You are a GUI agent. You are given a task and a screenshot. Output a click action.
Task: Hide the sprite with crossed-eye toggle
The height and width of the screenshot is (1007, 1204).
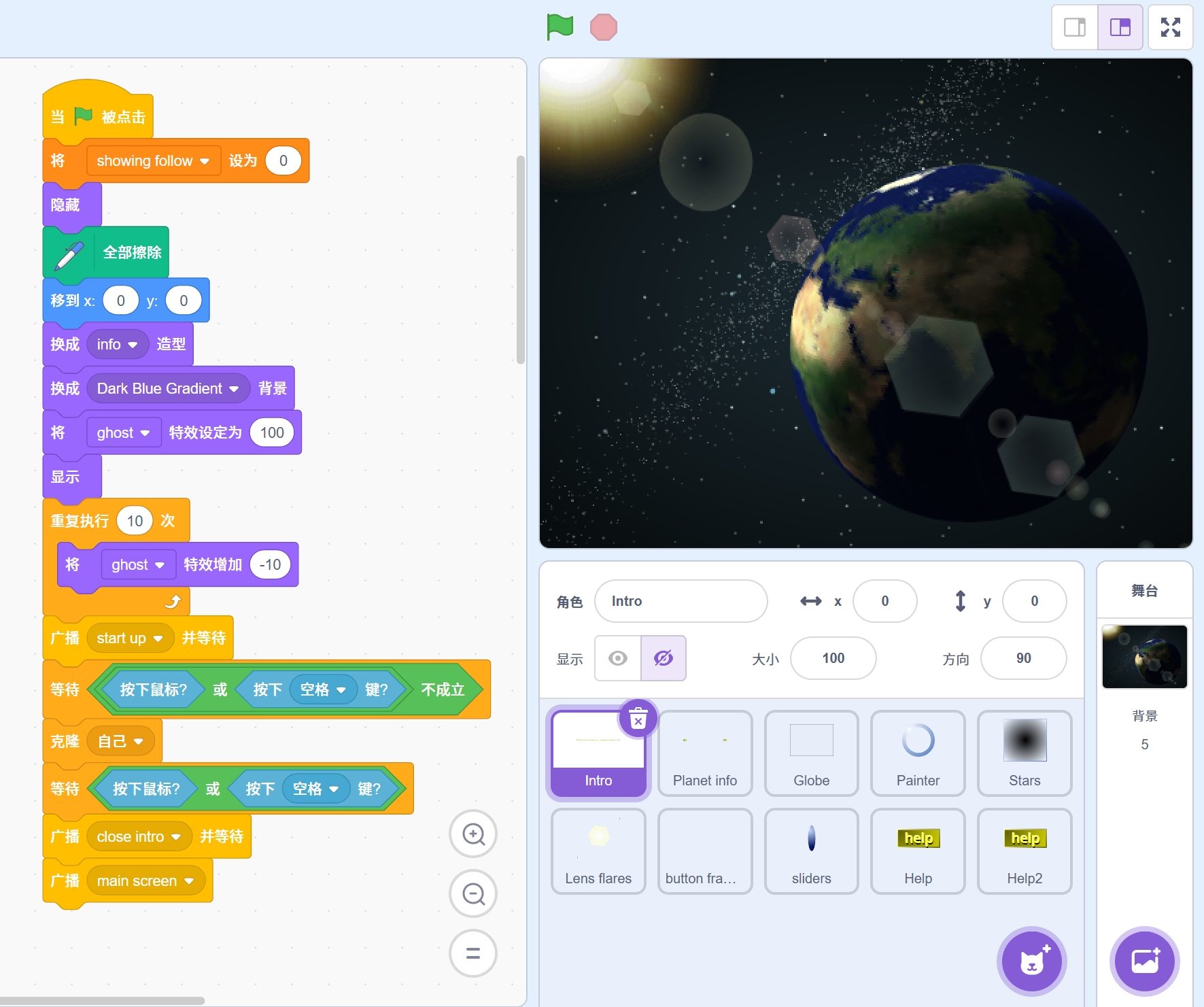[x=663, y=658]
